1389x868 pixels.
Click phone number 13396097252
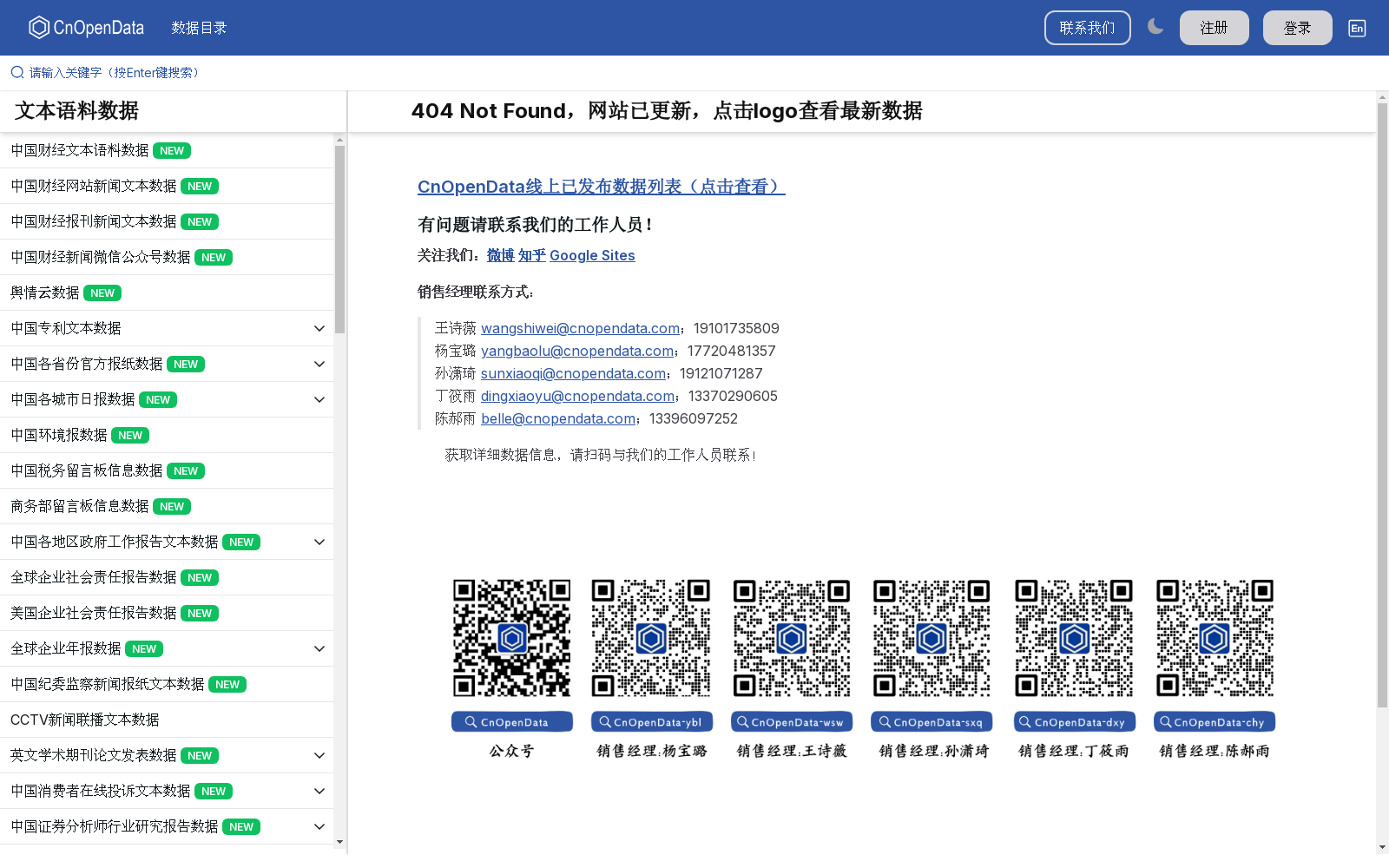tap(694, 418)
